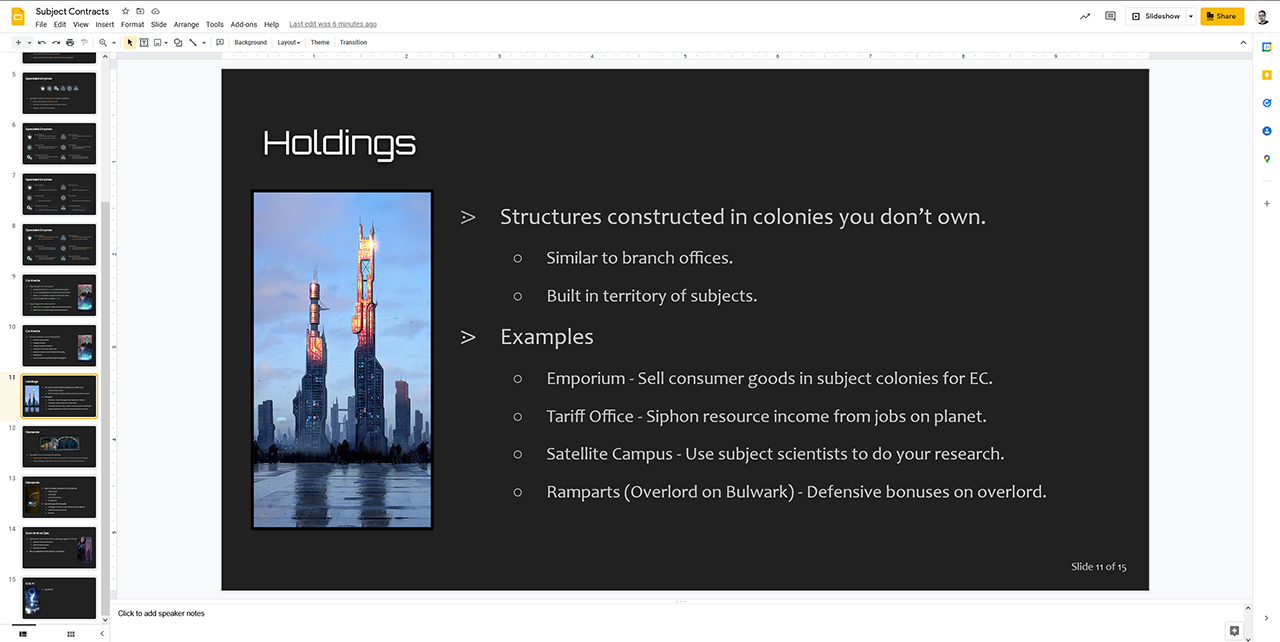1280x642 pixels.
Task: Open the View menu
Action: [x=81, y=24]
